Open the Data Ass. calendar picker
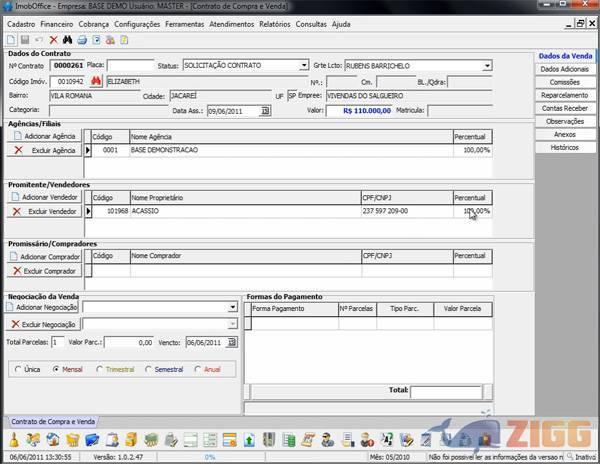The image size is (600, 464). [265, 111]
